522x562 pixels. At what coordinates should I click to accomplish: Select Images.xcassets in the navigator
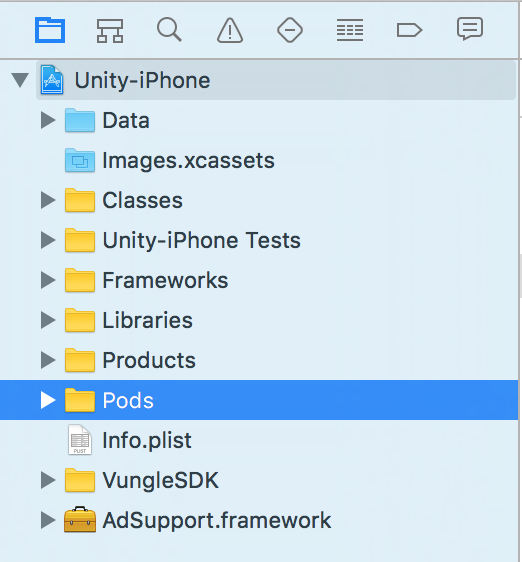pyautogui.click(x=189, y=160)
